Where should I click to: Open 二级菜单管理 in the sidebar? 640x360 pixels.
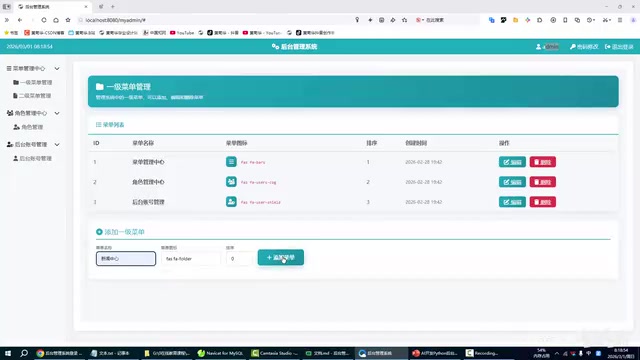click(x=32, y=96)
